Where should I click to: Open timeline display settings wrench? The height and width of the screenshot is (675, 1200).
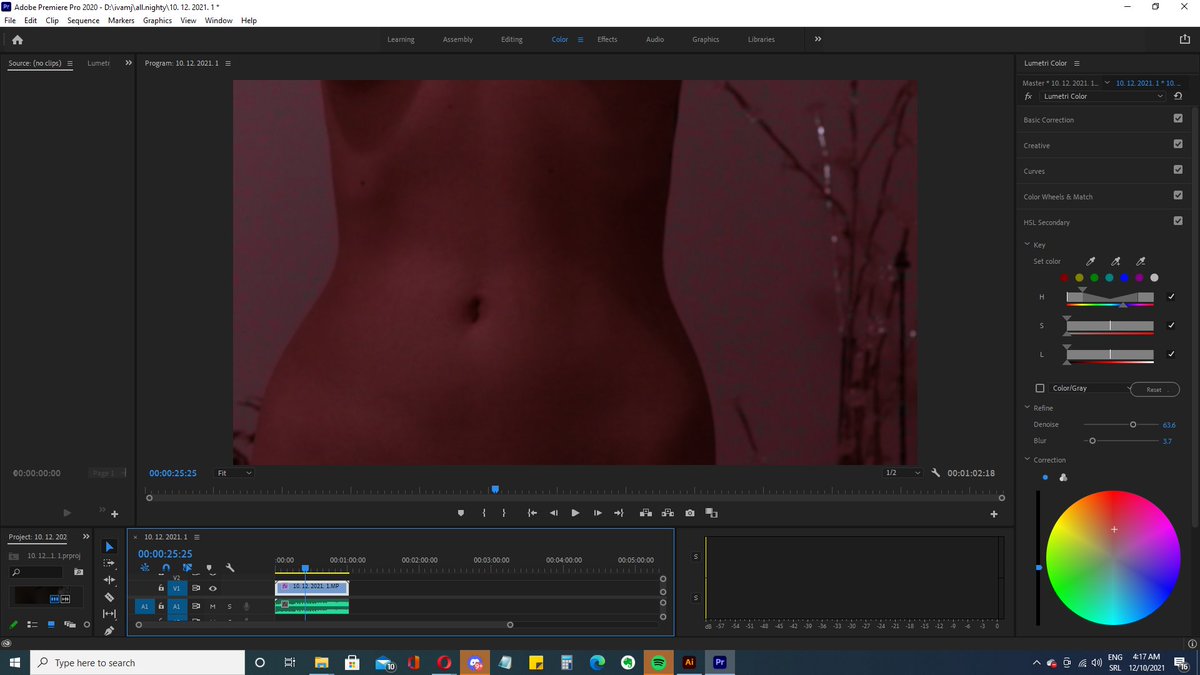pyautogui.click(x=229, y=568)
